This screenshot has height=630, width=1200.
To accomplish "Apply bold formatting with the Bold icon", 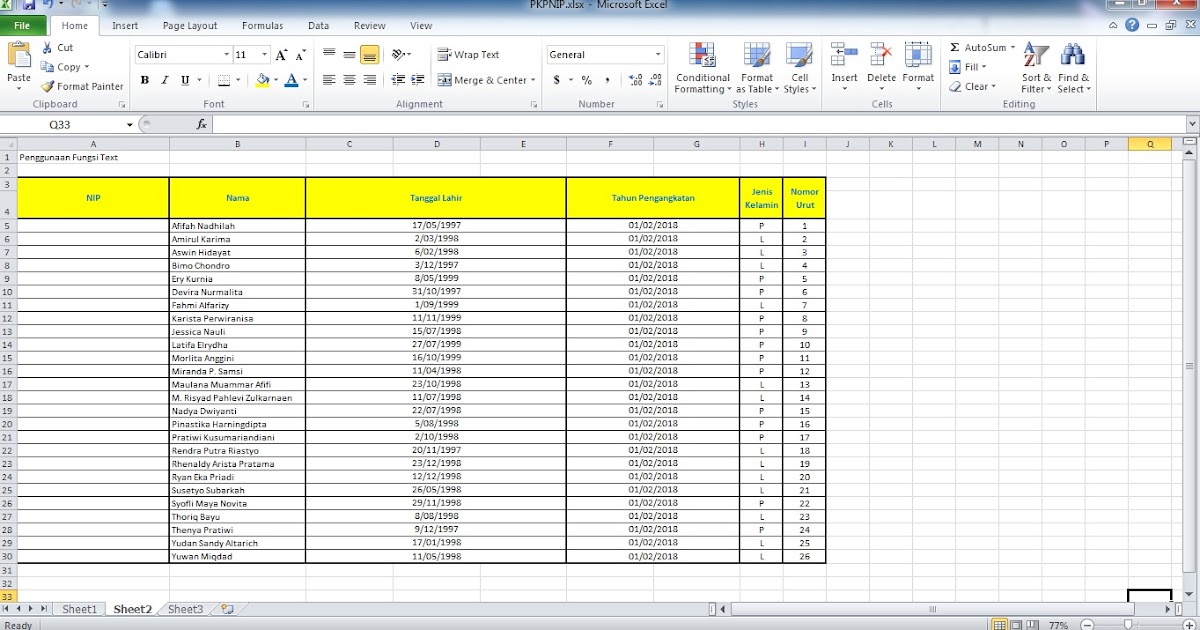I will click(144, 79).
